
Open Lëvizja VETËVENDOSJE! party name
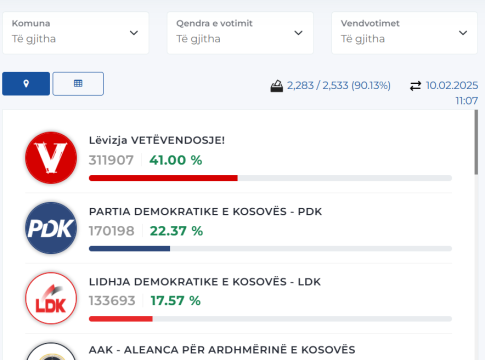tap(157, 140)
